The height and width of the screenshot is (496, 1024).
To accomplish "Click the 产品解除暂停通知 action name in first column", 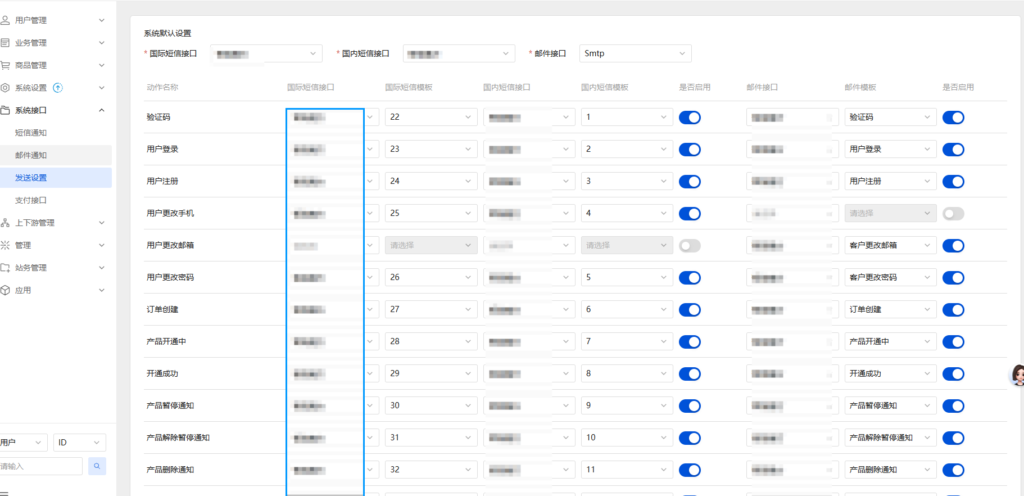I will (x=178, y=438).
